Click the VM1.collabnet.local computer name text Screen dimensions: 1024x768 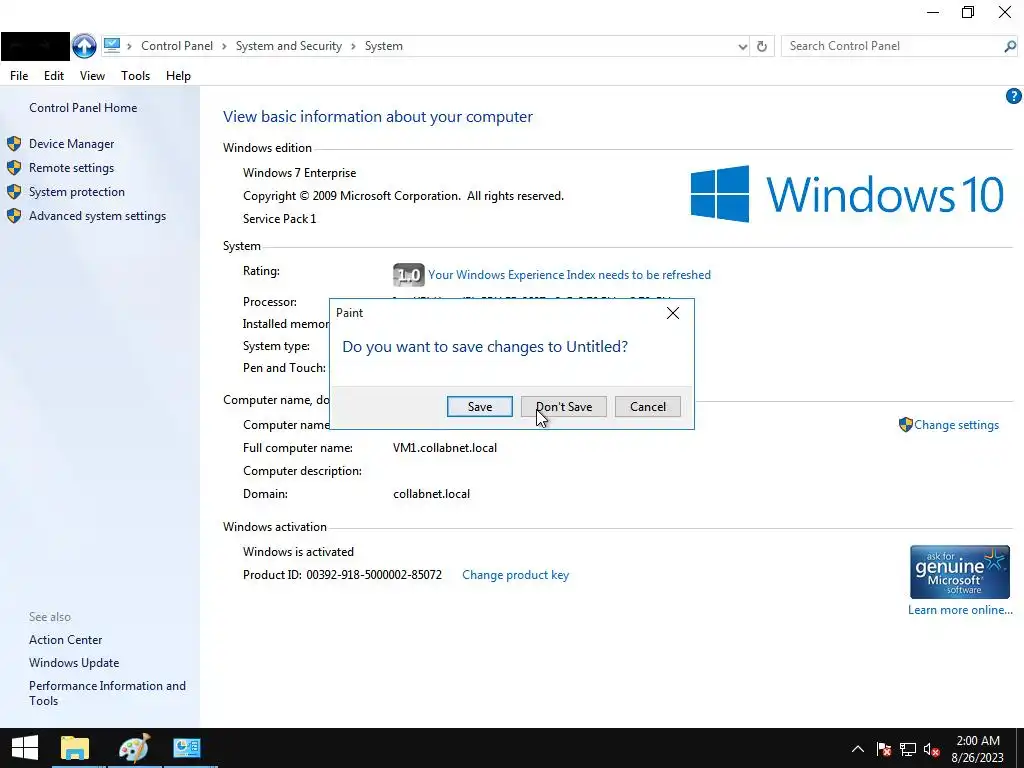[x=445, y=448]
